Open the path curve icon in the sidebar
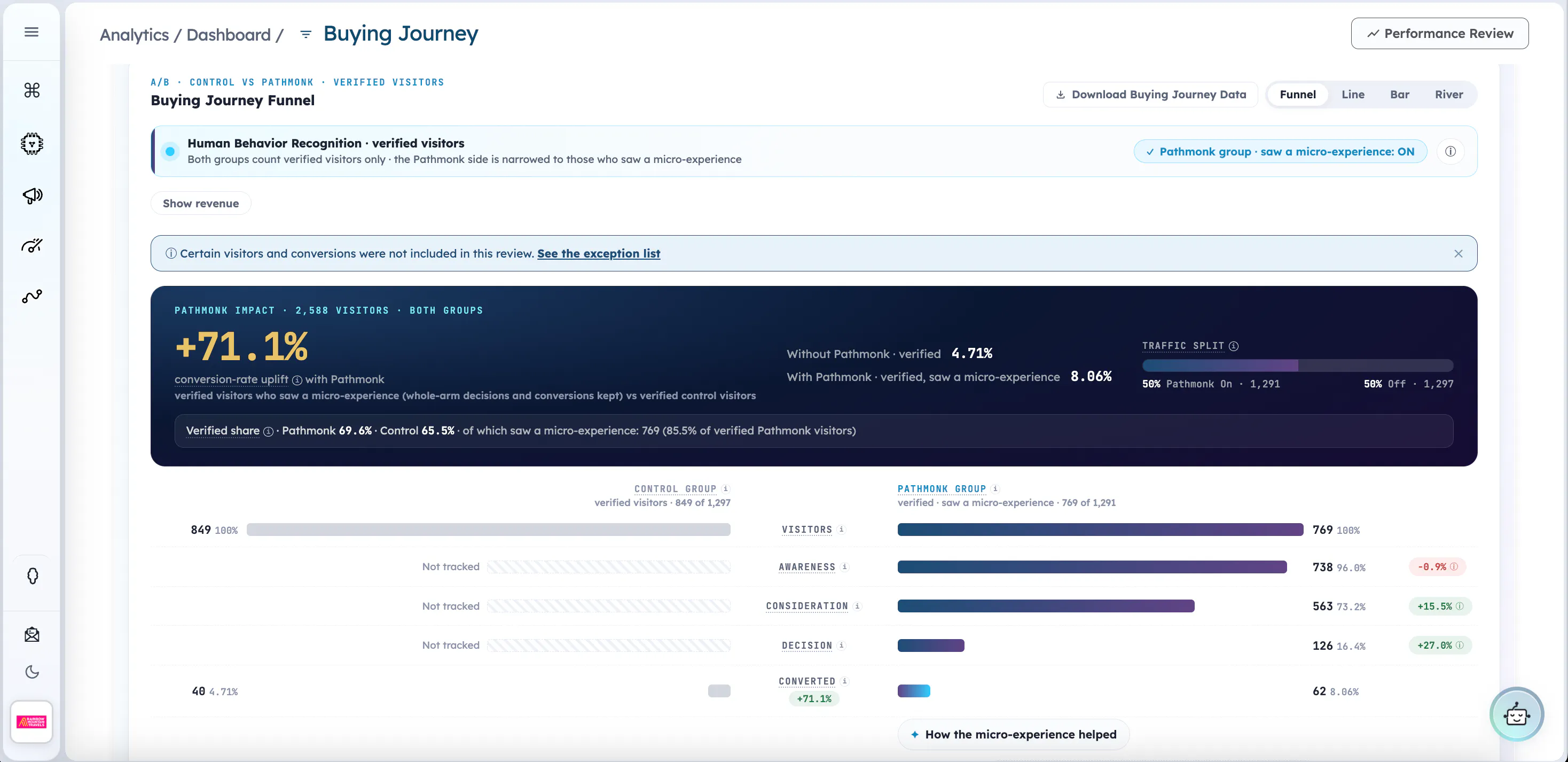 [x=32, y=296]
